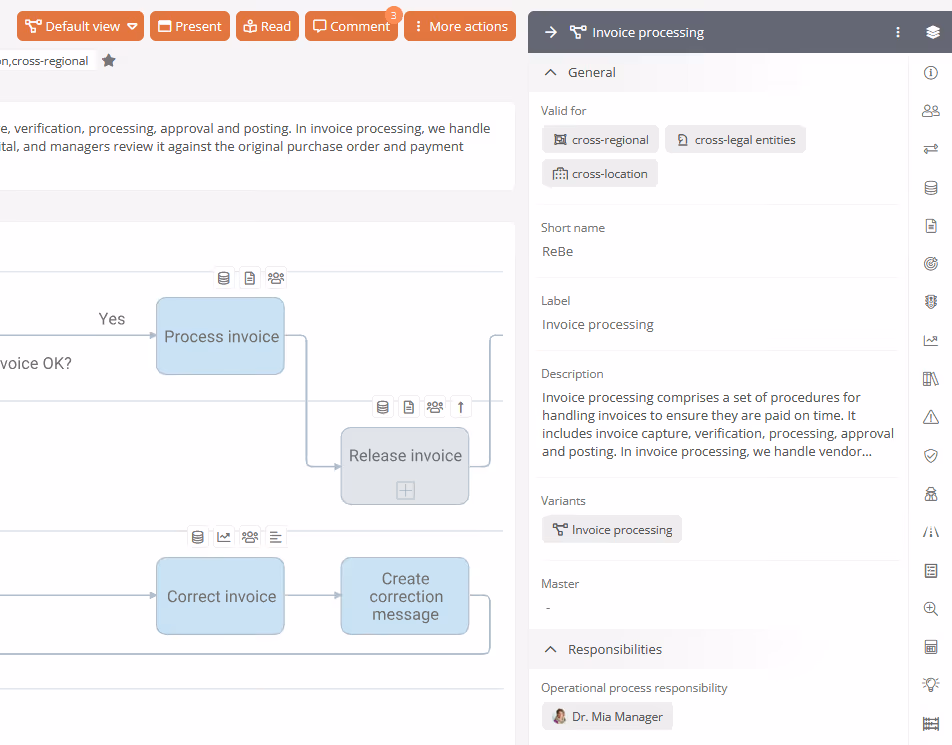Select the Create correction message task

pos(405,596)
